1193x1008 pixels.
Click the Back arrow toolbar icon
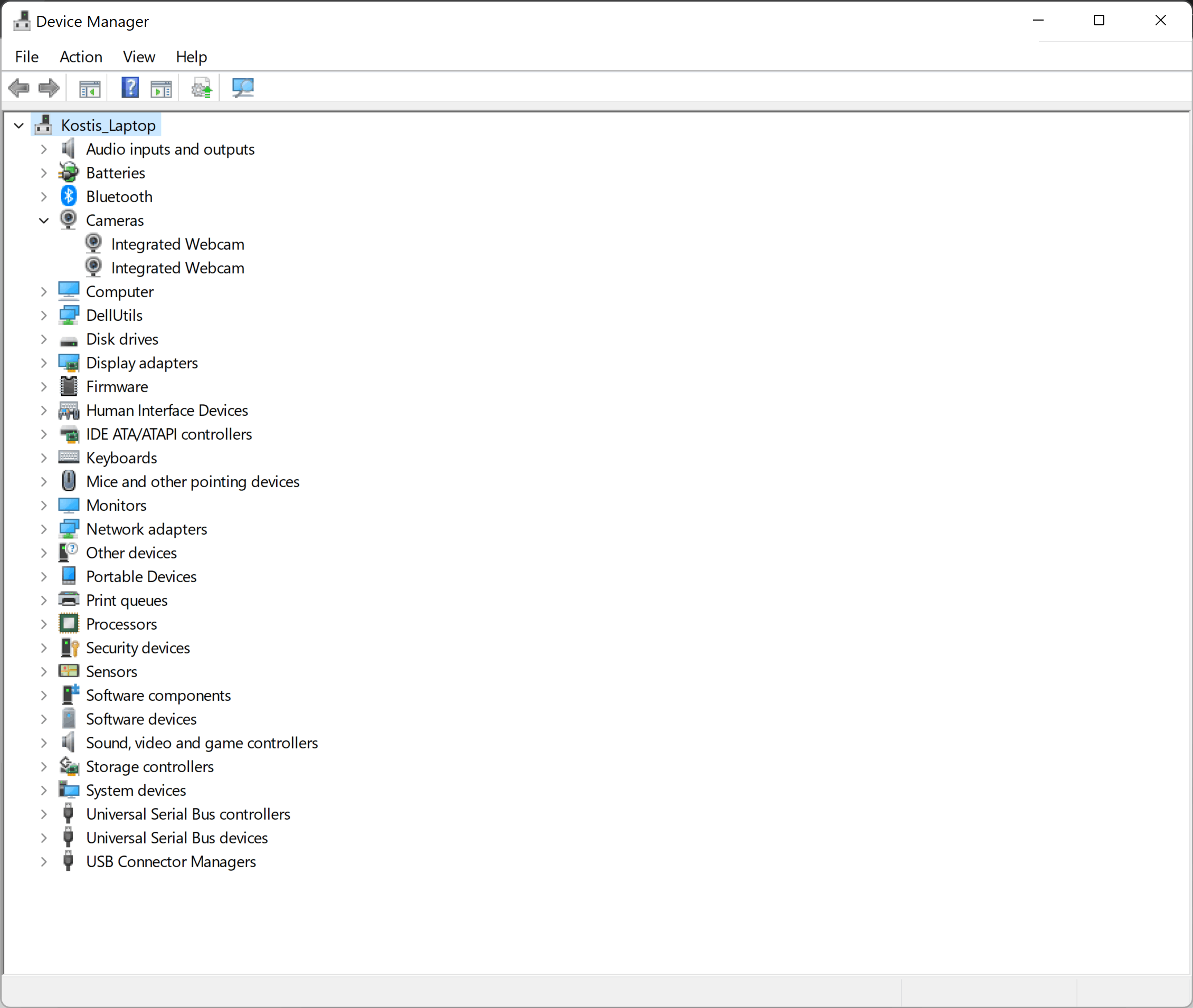19,88
